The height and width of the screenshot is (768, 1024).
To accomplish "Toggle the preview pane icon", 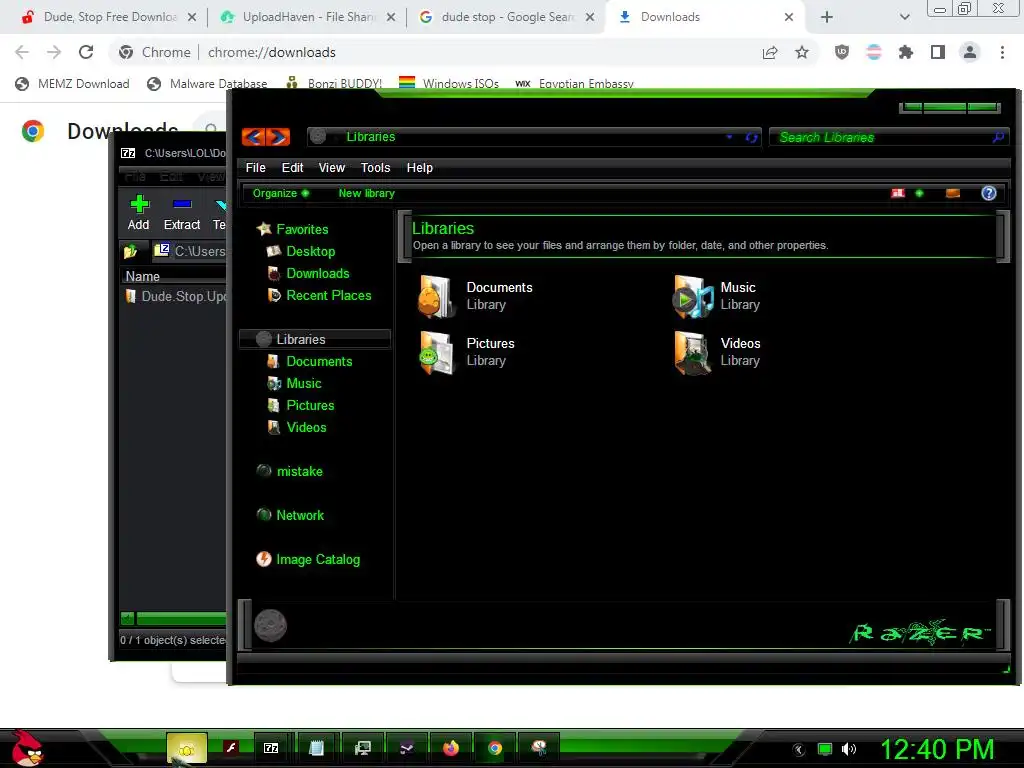I will (x=953, y=193).
